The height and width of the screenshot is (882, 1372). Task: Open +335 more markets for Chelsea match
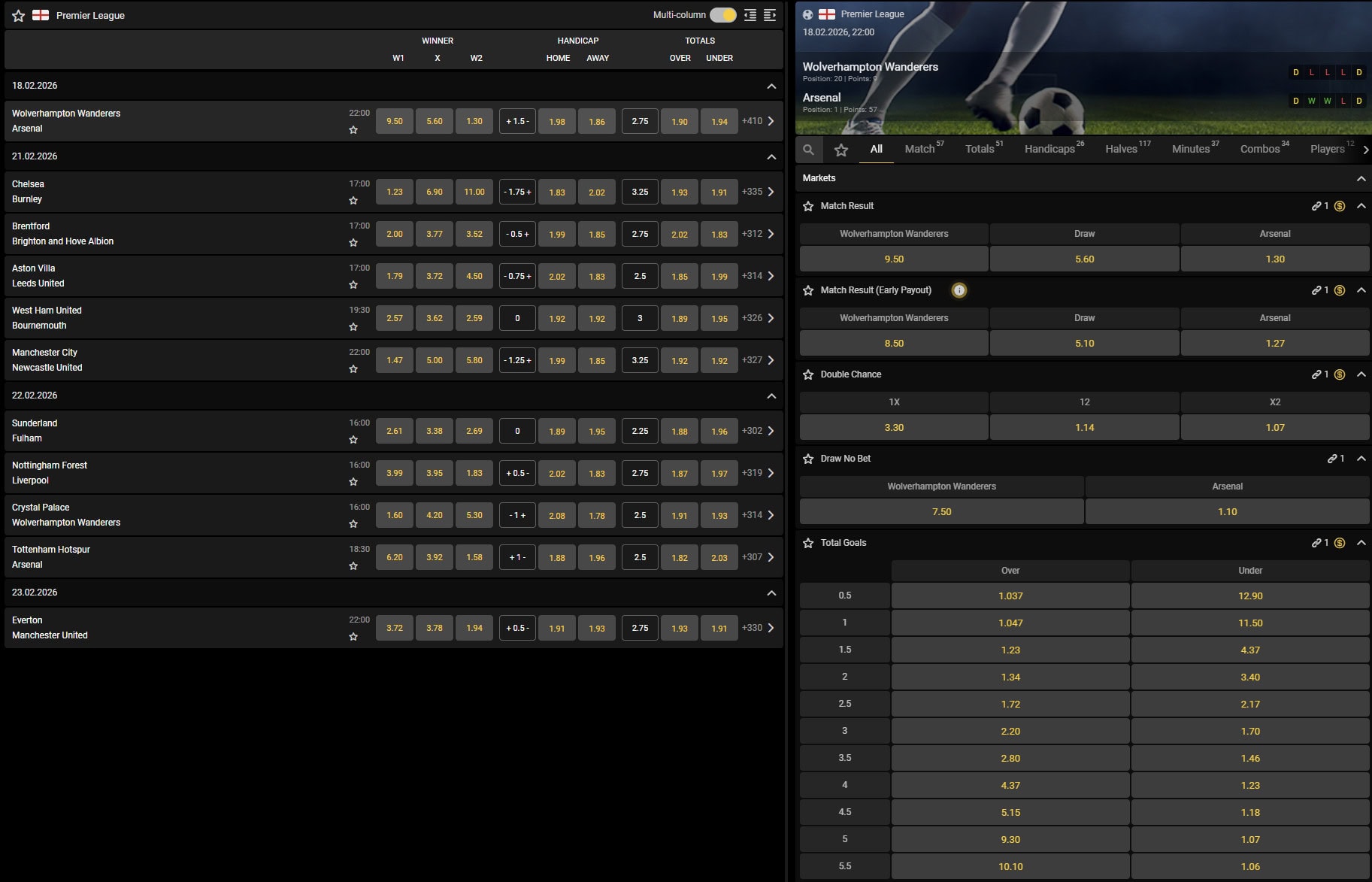pyautogui.click(x=758, y=192)
